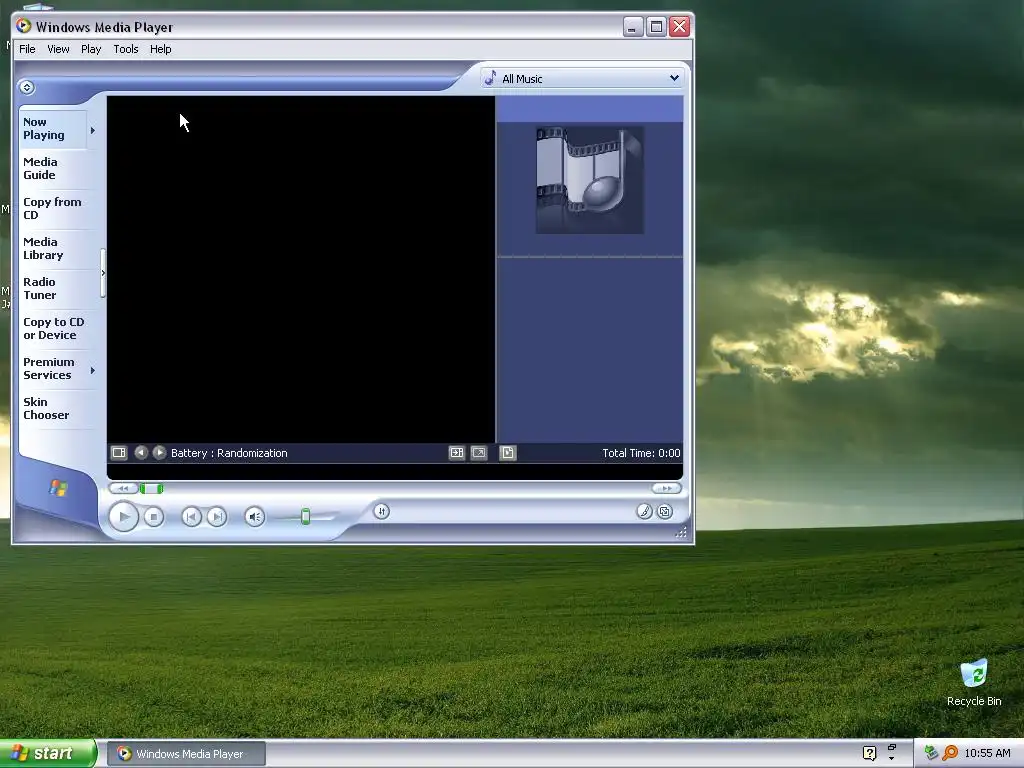The height and width of the screenshot is (768, 1024).
Task: Toggle shuffle with the arrows icon
Action: [382, 511]
